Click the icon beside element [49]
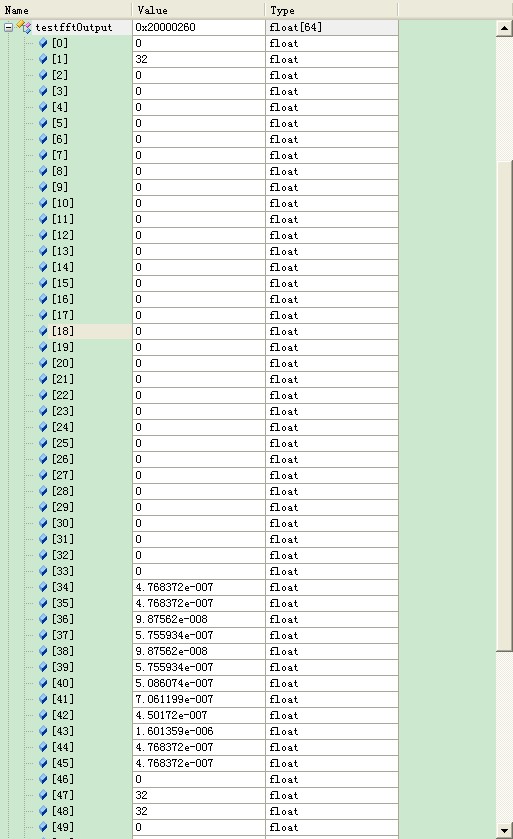The image size is (513, 839). pos(43,827)
